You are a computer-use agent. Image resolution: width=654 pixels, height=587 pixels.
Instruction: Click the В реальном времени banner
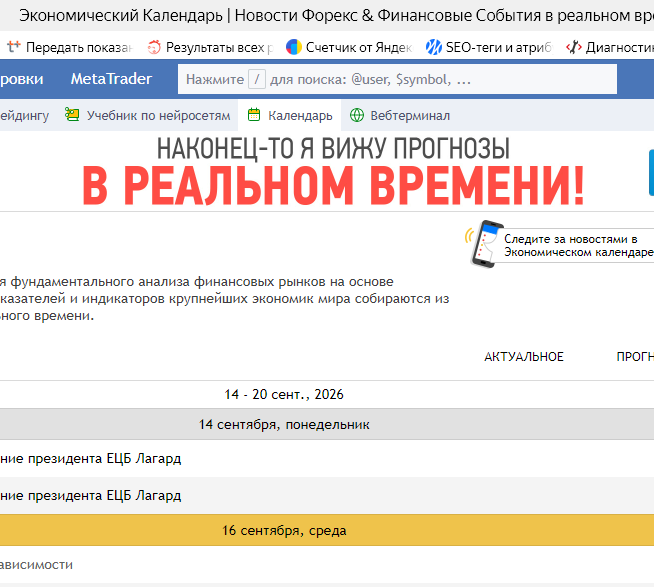pyautogui.click(x=333, y=172)
